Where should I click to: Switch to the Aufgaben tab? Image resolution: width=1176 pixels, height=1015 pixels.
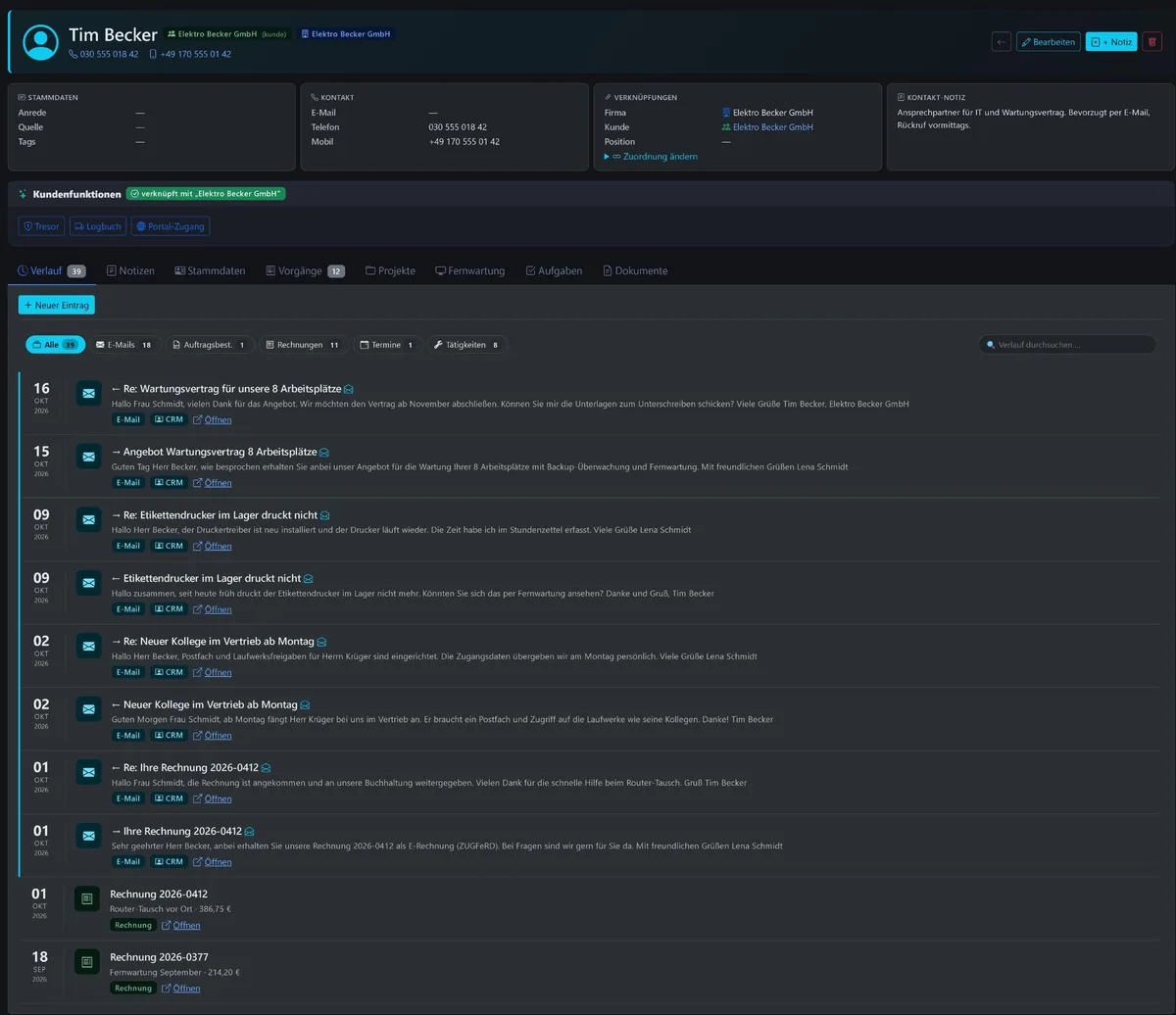554,270
